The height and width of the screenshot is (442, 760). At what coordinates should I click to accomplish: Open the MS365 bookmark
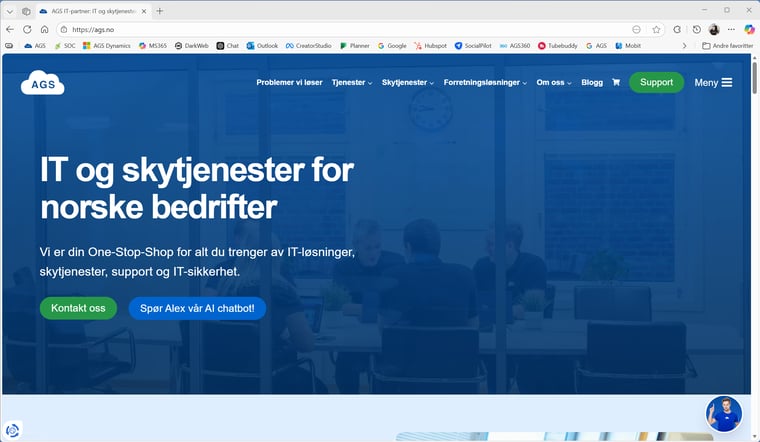click(x=153, y=46)
